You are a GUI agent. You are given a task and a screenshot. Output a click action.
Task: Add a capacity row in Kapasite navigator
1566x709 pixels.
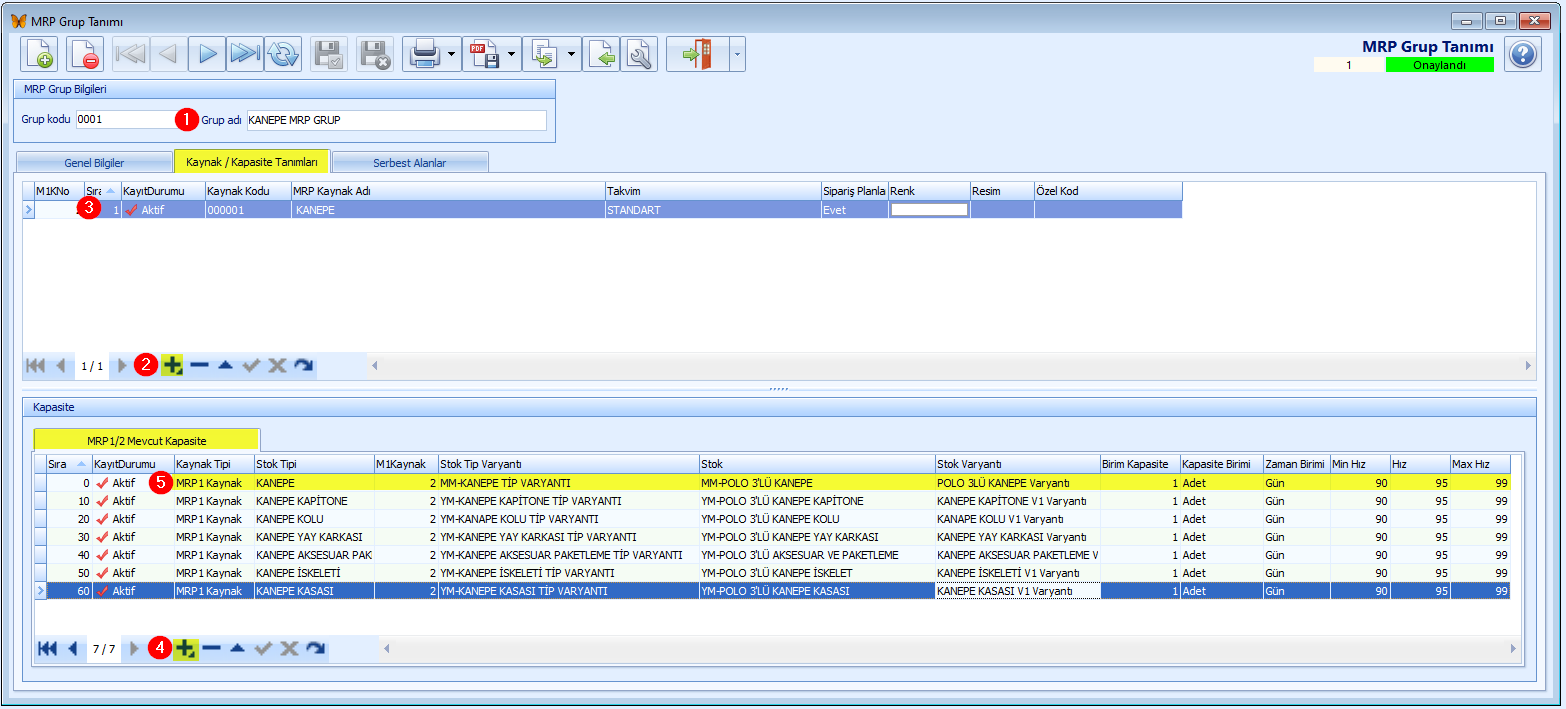(185, 649)
